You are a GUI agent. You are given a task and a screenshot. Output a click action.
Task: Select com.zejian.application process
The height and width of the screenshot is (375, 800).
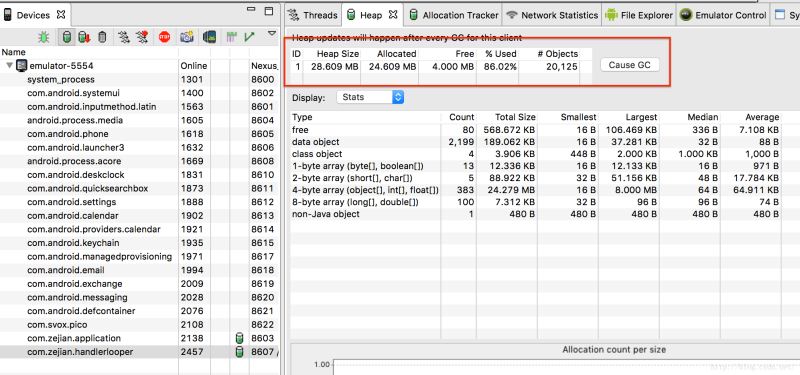(140, 338)
